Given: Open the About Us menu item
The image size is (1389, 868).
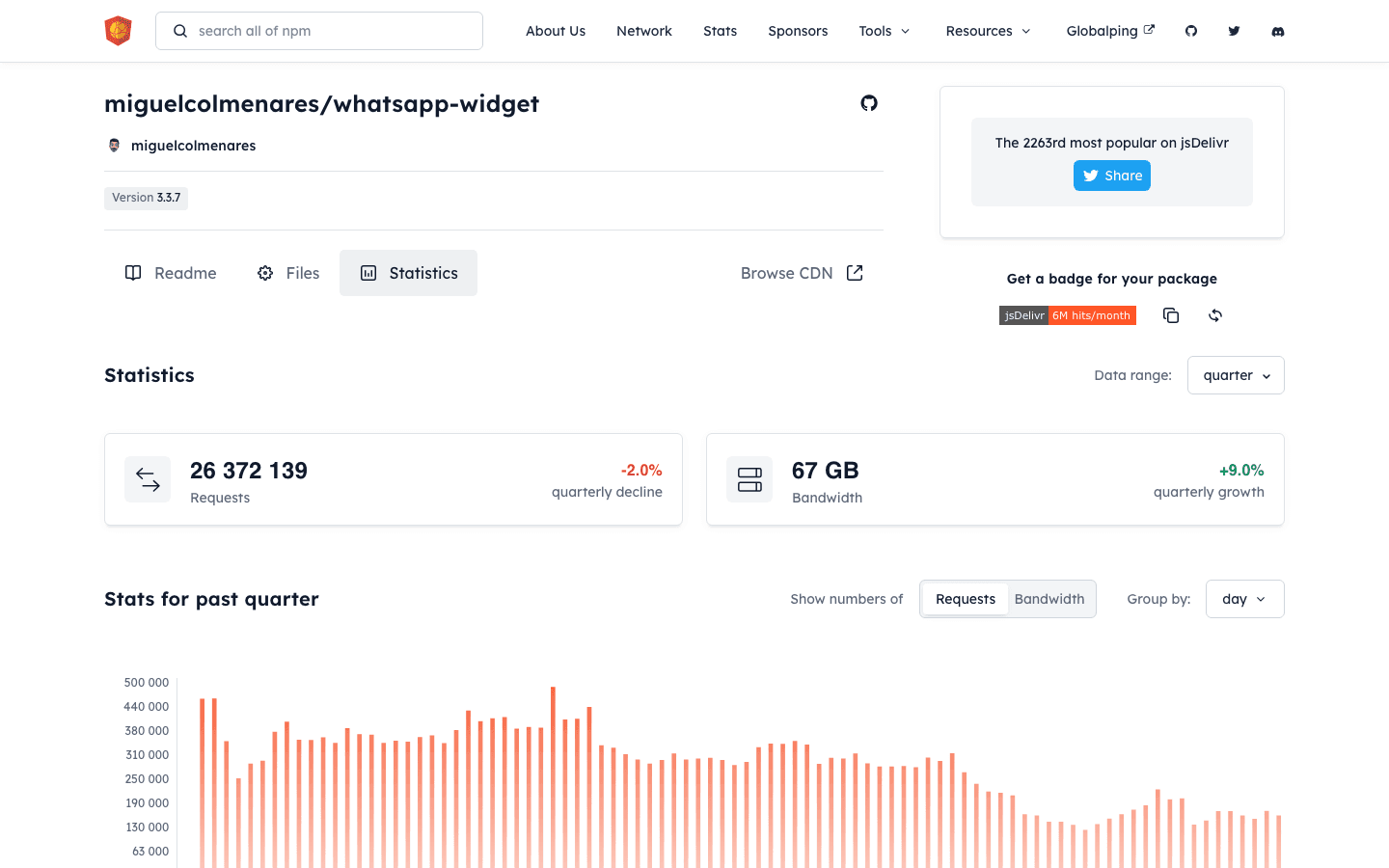Looking at the screenshot, I should [556, 31].
